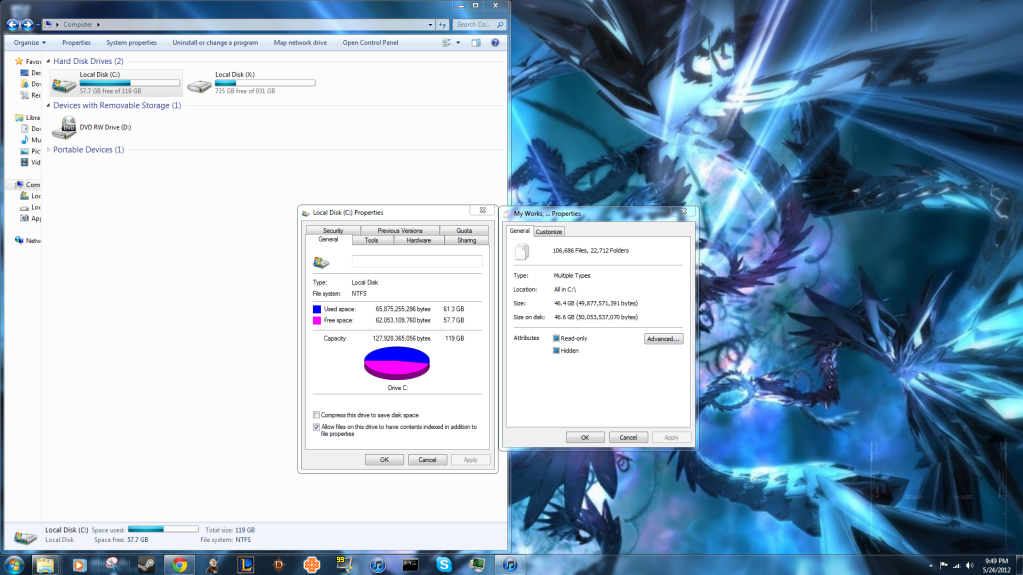Open Windows Media Player from the taskbar
This screenshot has width=1023, height=575.
pyautogui.click(x=79, y=565)
